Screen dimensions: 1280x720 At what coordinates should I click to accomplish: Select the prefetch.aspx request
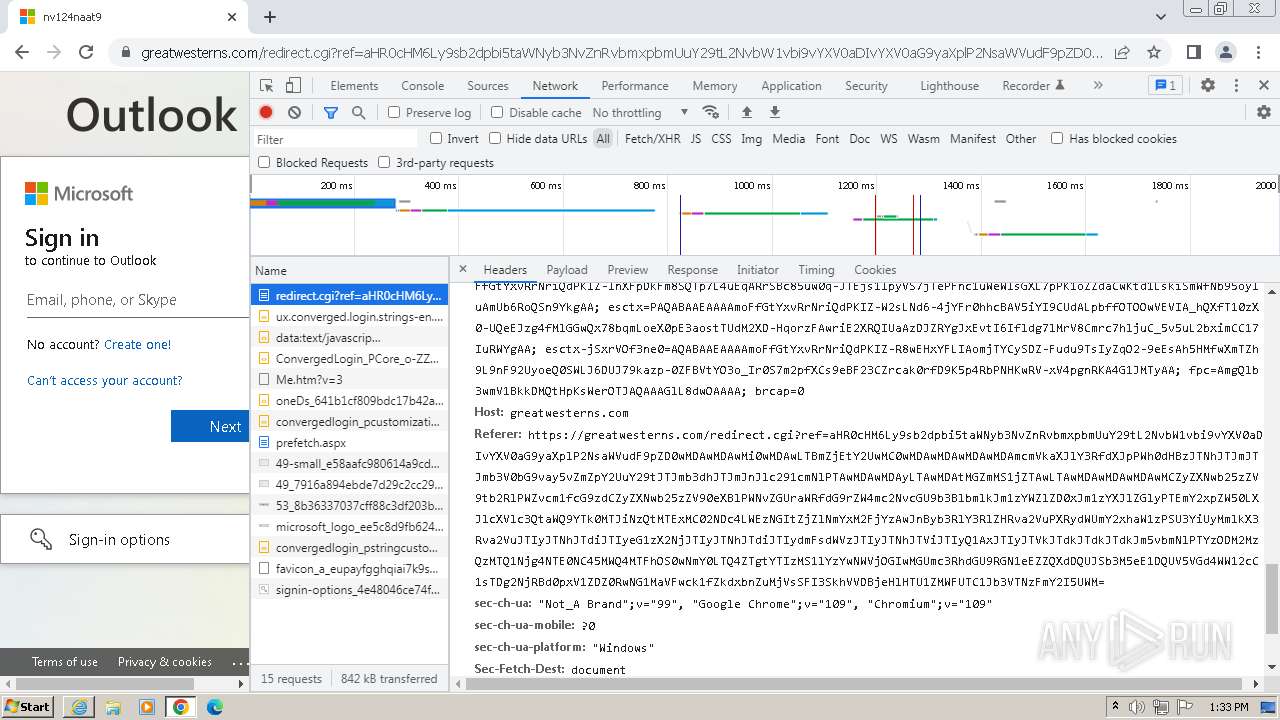click(x=349, y=442)
